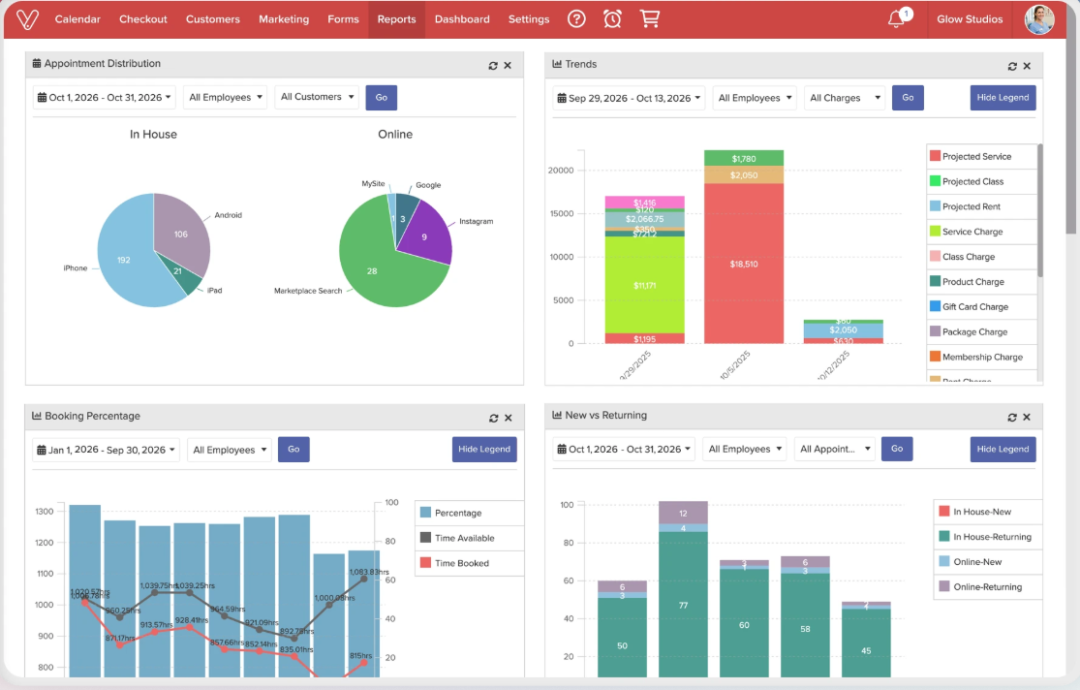
Task: Toggle Time Booked legend entry
Action: pos(461,563)
